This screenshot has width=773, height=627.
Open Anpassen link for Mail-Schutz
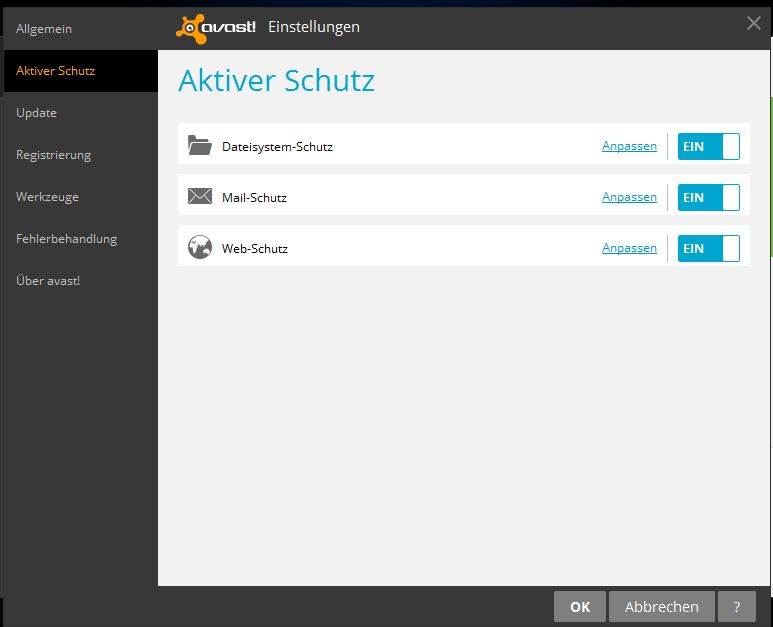tap(629, 197)
